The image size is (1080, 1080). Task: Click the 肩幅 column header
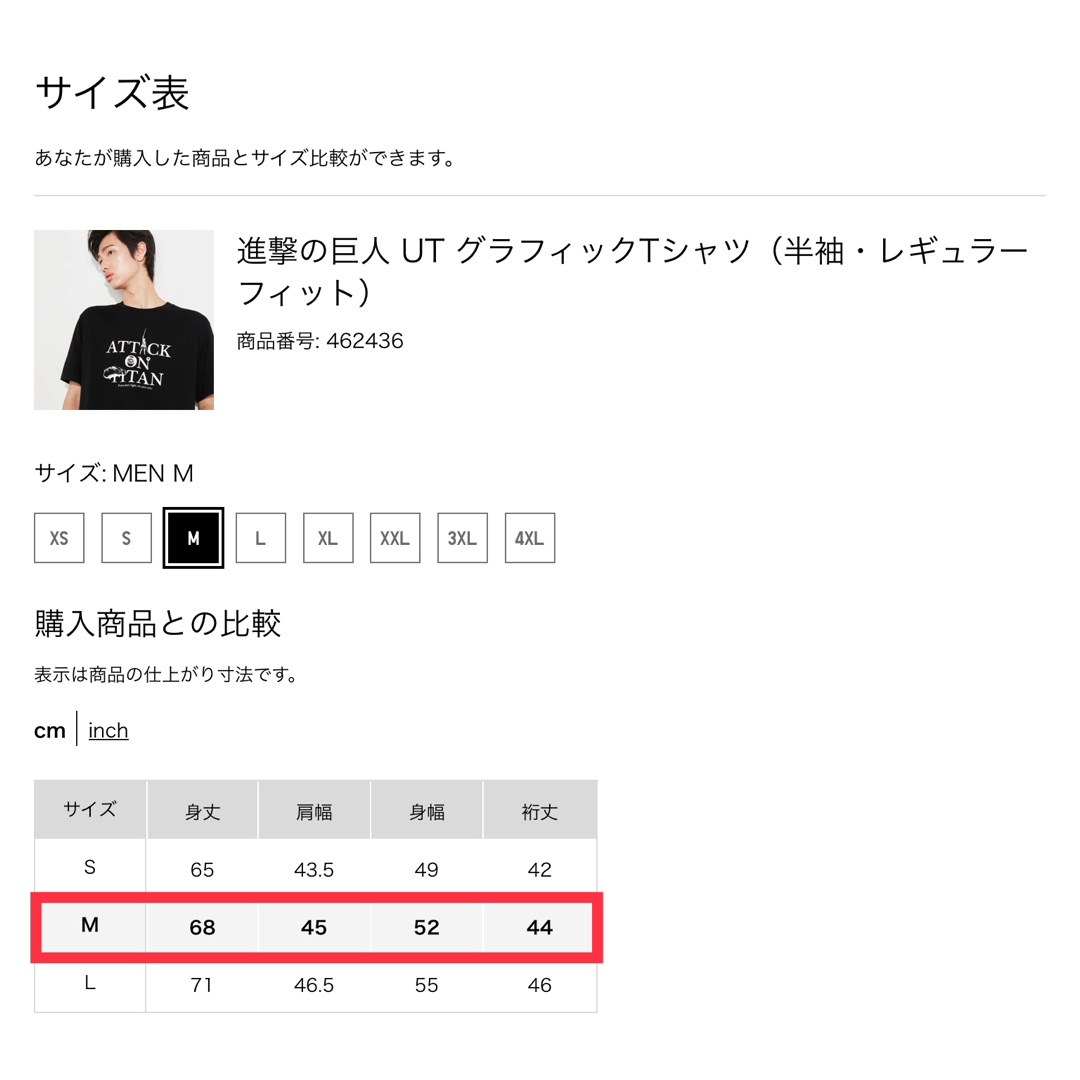[x=314, y=811]
